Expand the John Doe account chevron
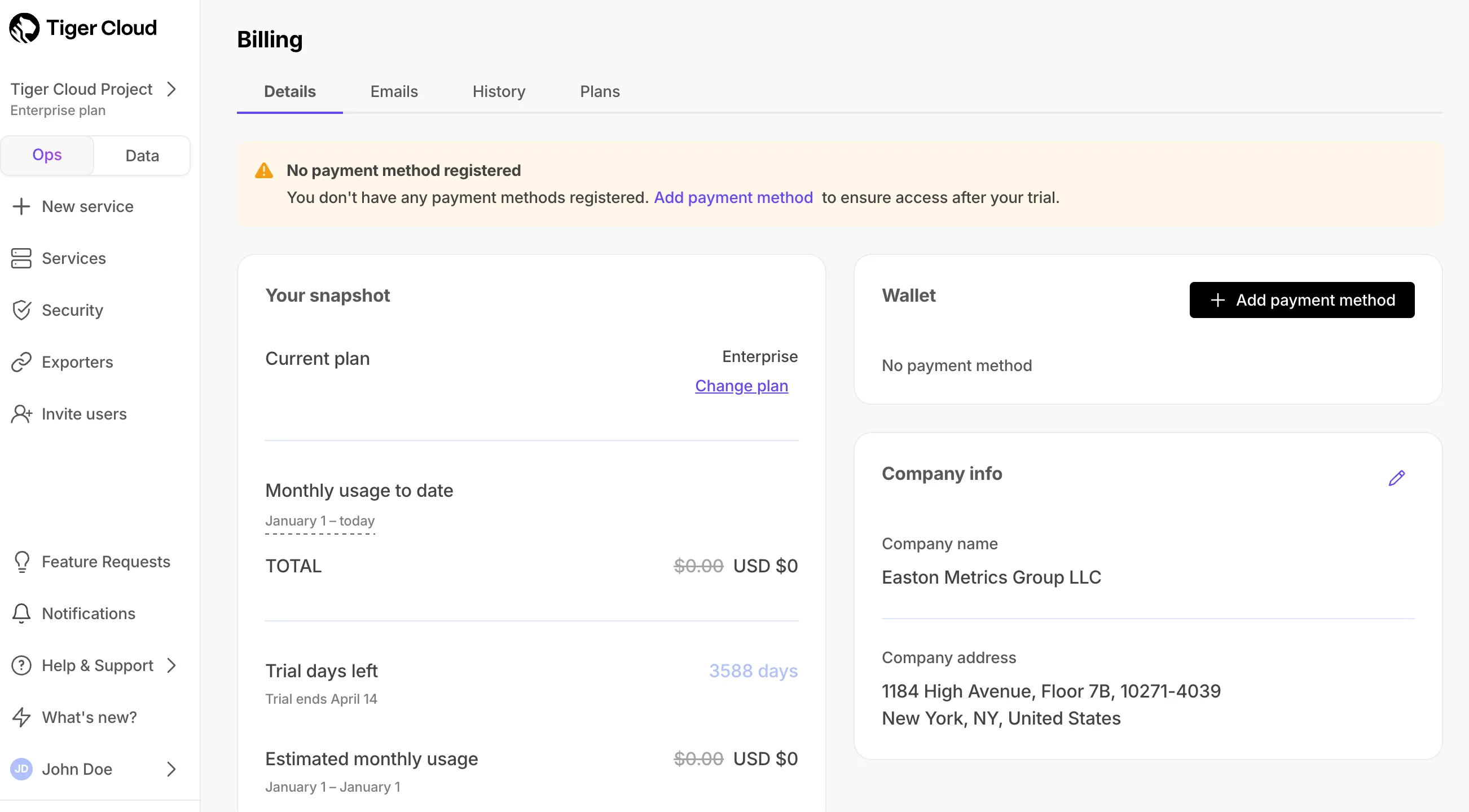This screenshot has height=812, width=1469. [171, 769]
